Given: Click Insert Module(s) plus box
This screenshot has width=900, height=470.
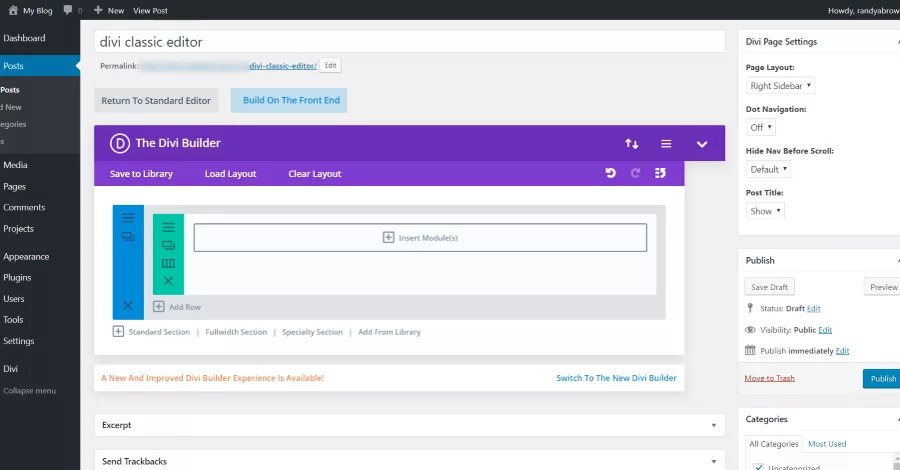Looking at the screenshot, I should click(x=420, y=238).
